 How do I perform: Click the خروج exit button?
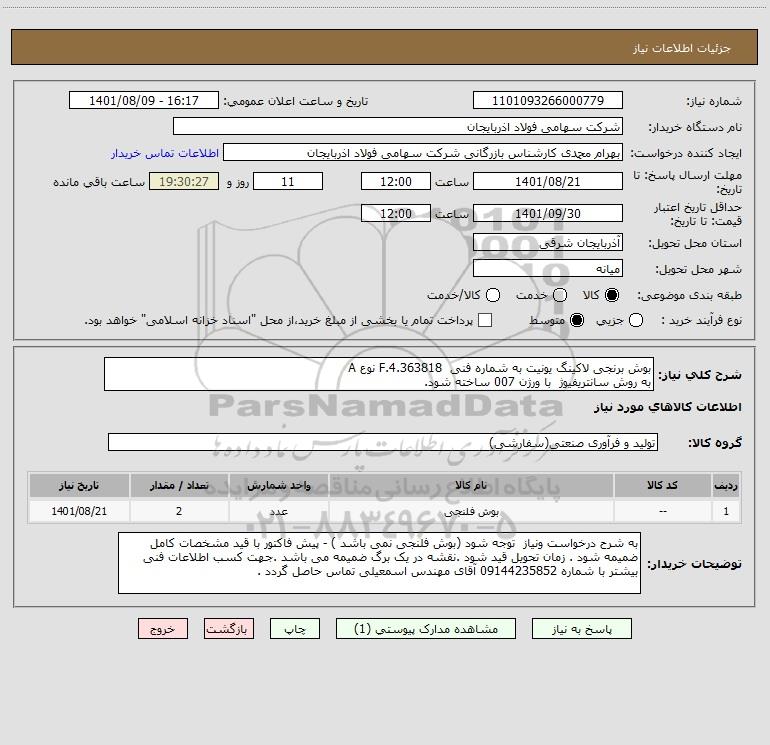point(163,629)
